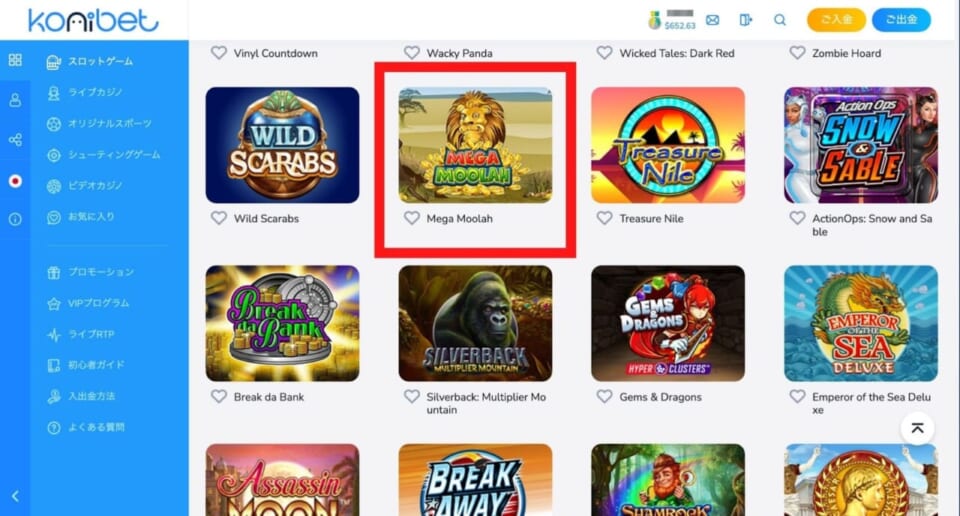The width and height of the screenshot is (960, 516).
Task: Open the grid dashboard icon in sidebar
Action: [x=15, y=59]
